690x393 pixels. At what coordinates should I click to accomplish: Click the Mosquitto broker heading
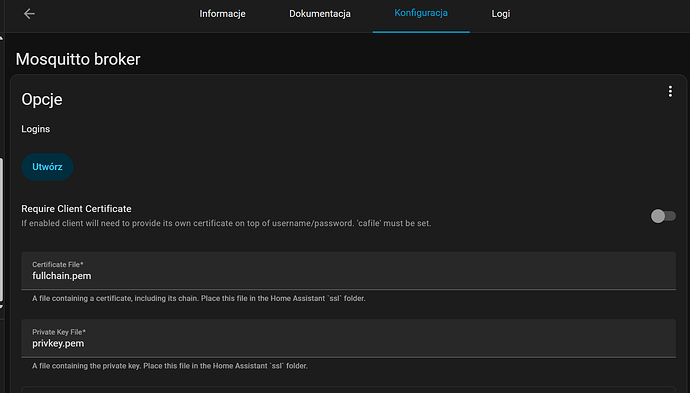point(78,59)
